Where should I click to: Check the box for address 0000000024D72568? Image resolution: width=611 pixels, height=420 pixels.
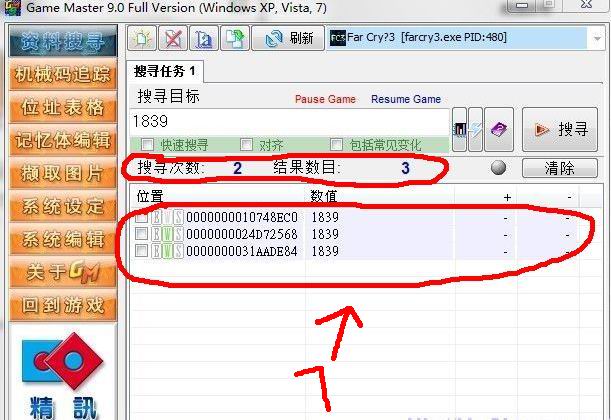[x=141, y=234]
